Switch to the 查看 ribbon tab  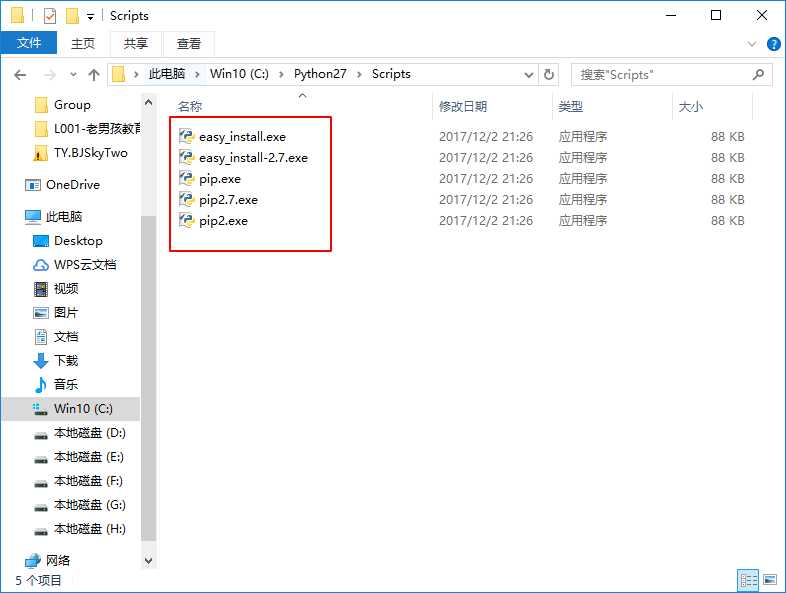[x=188, y=44]
